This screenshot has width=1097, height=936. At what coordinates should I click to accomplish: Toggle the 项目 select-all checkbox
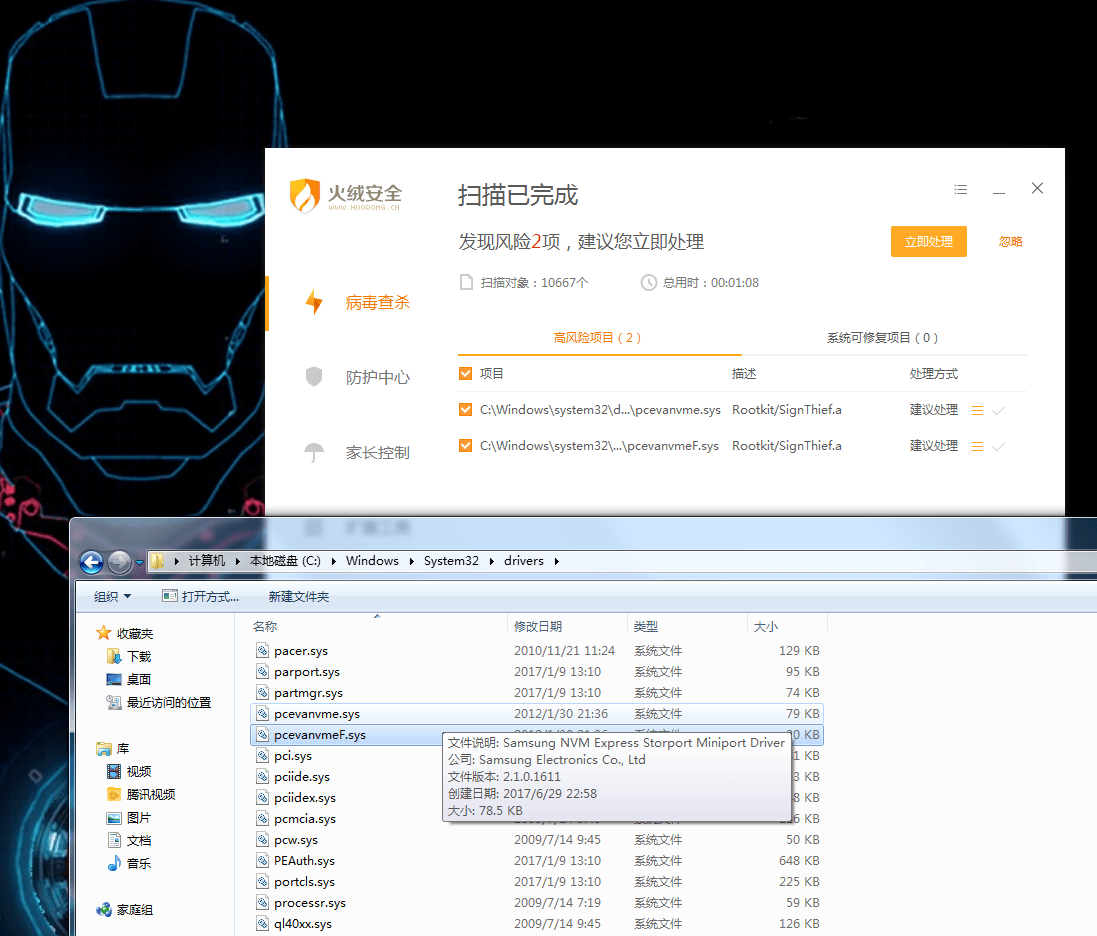pos(466,373)
